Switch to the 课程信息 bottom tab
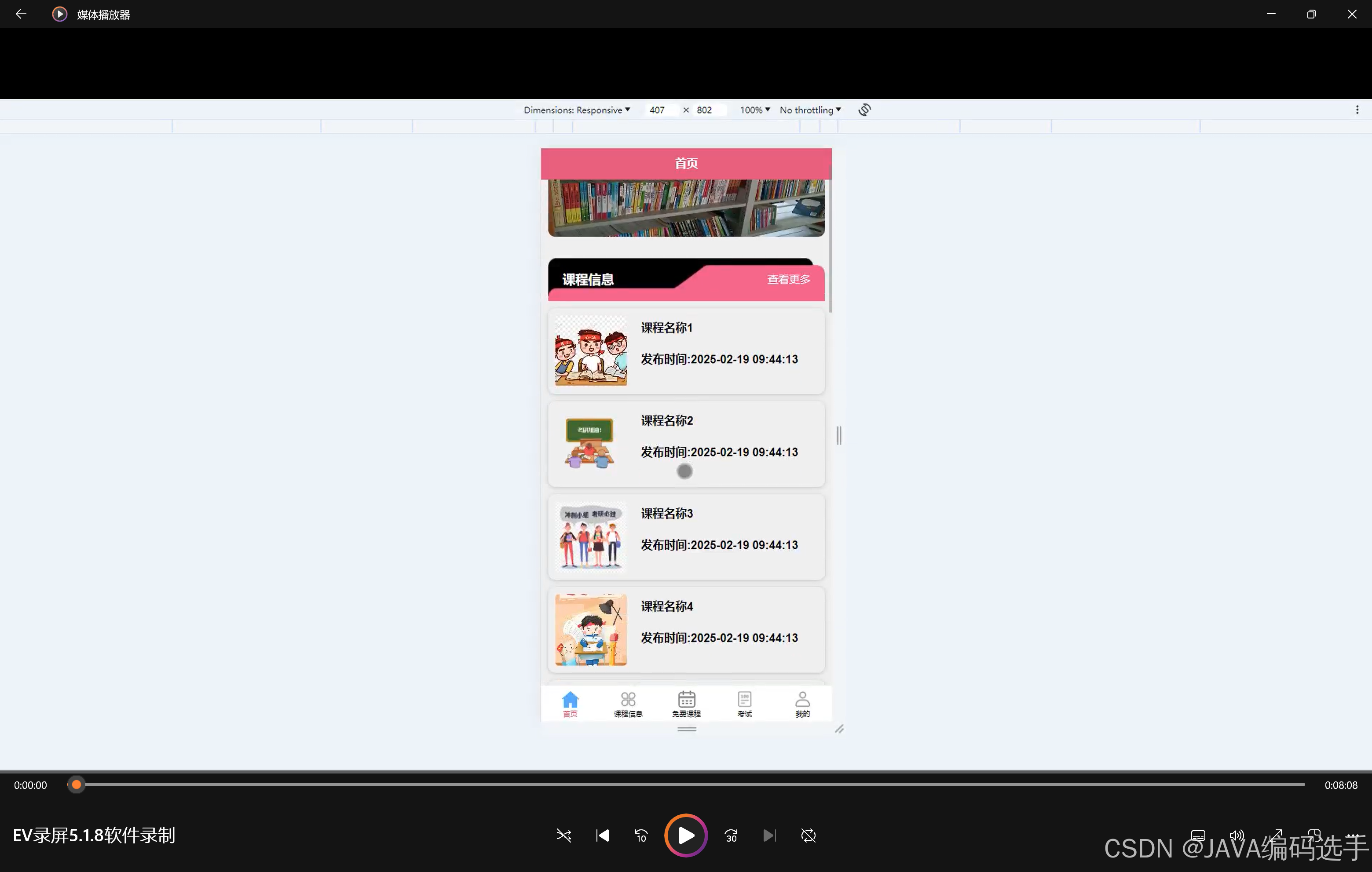Image resolution: width=1372 pixels, height=872 pixels. point(628,704)
